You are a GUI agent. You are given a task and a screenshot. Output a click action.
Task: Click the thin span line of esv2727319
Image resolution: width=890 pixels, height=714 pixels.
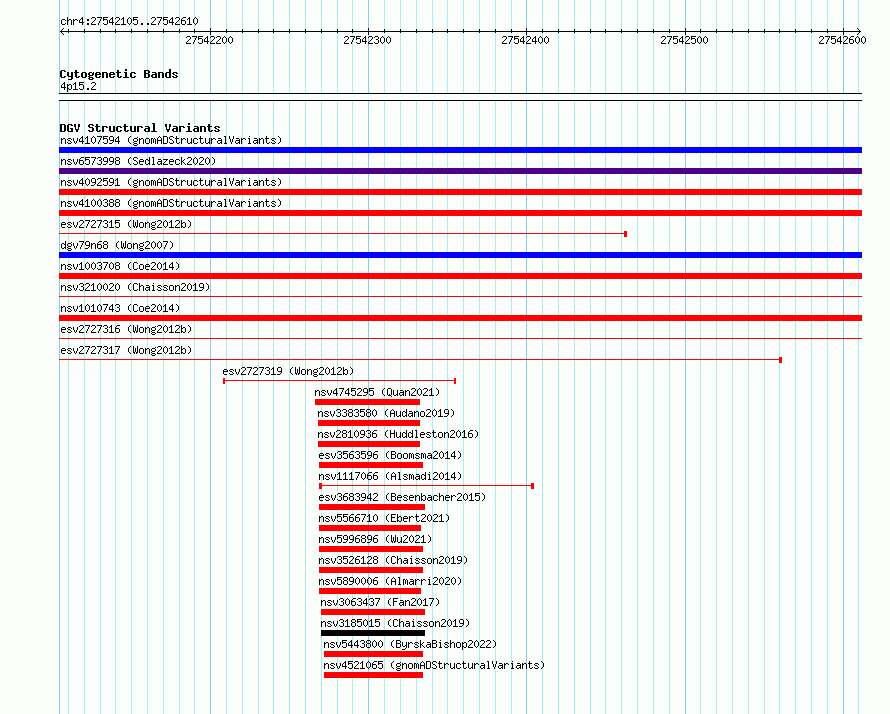click(x=339, y=381)
